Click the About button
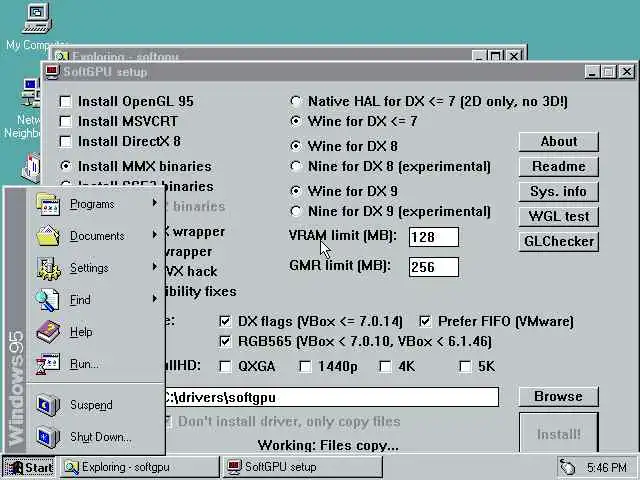The height and width of the screenshot is (480, 640). click(559, 142)
